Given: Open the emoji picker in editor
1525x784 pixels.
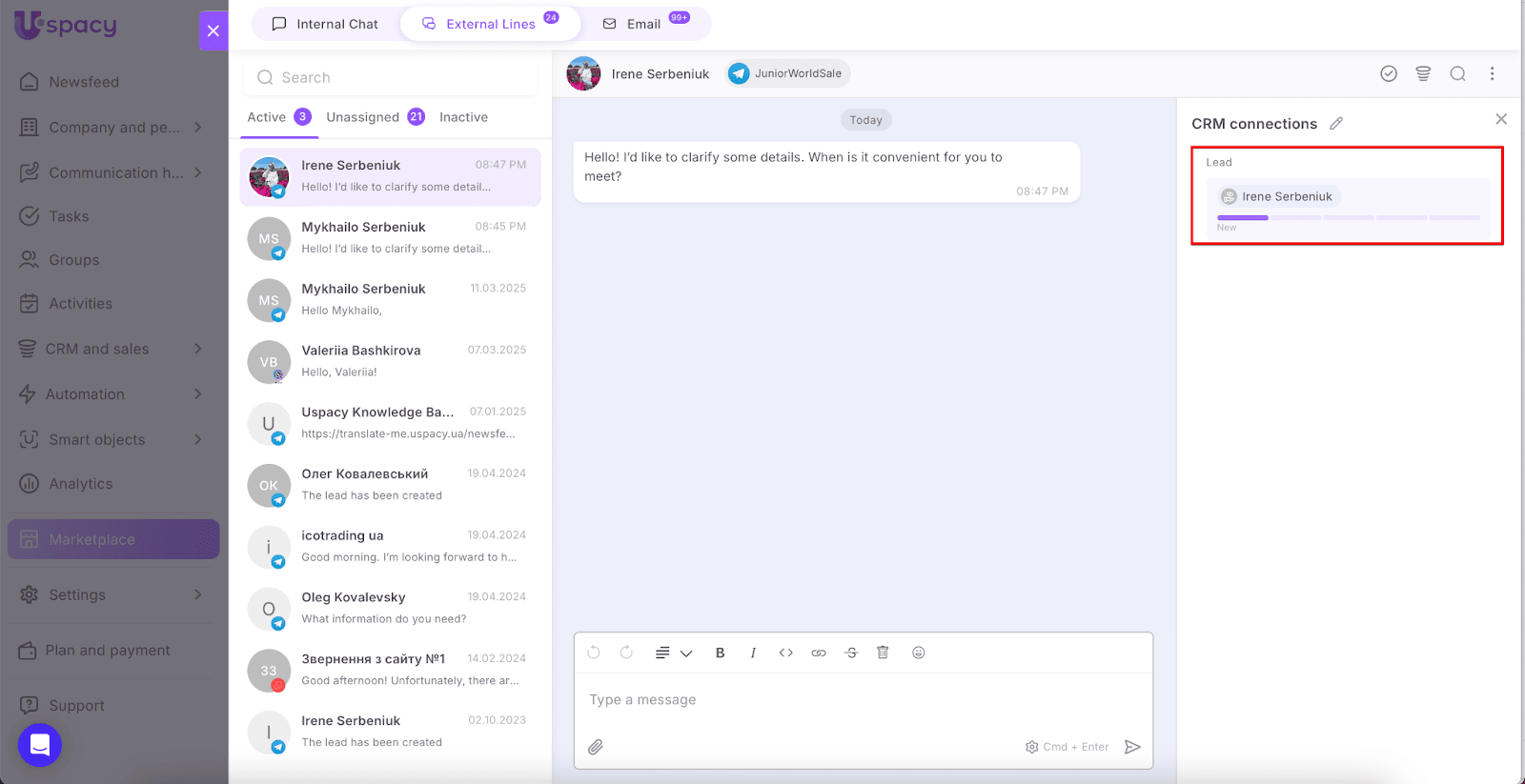Looking at the screenshot, I should tap(919, 653).
